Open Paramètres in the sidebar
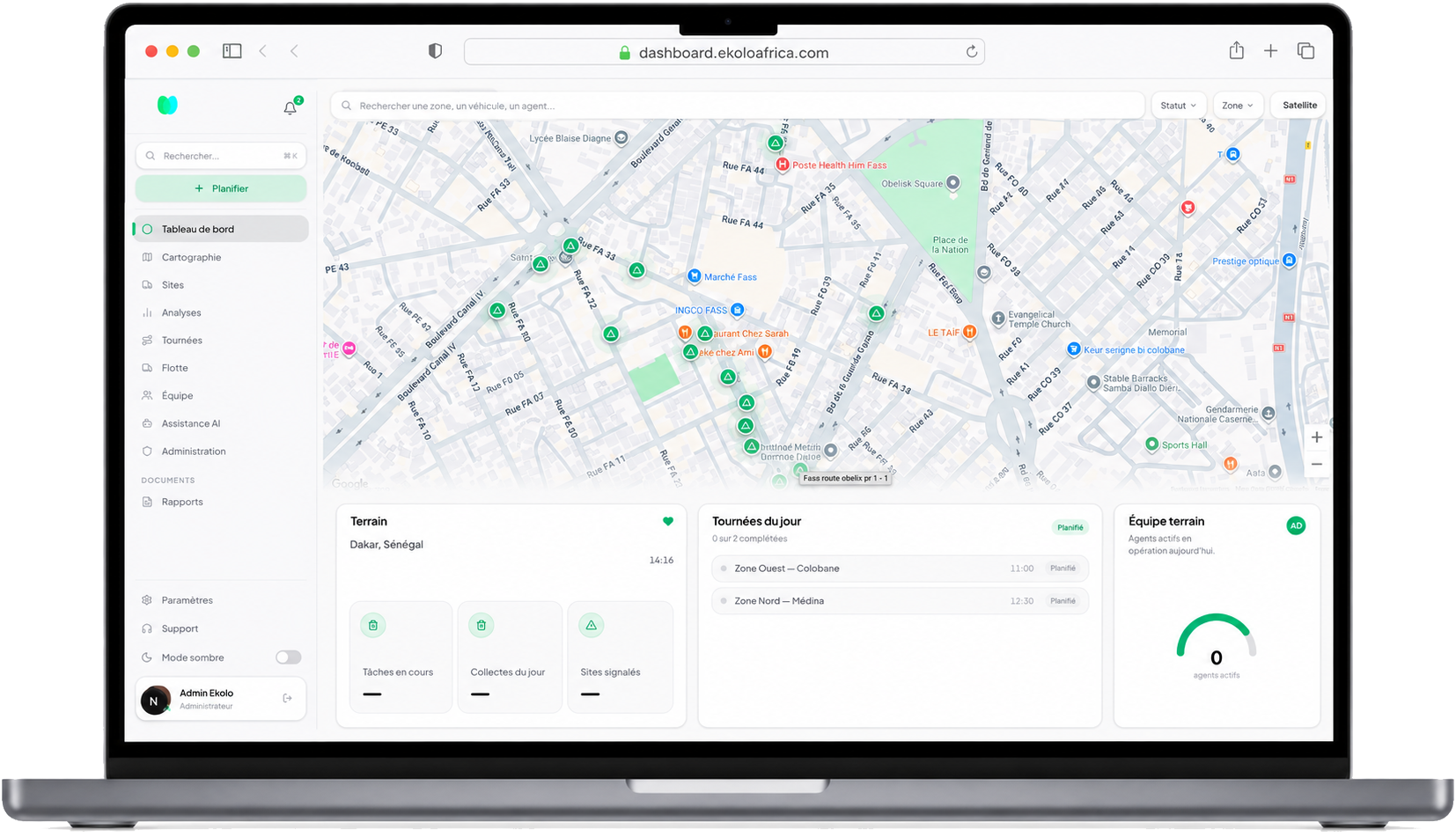This screenshot has width=1456, height=837. (222, 600)
